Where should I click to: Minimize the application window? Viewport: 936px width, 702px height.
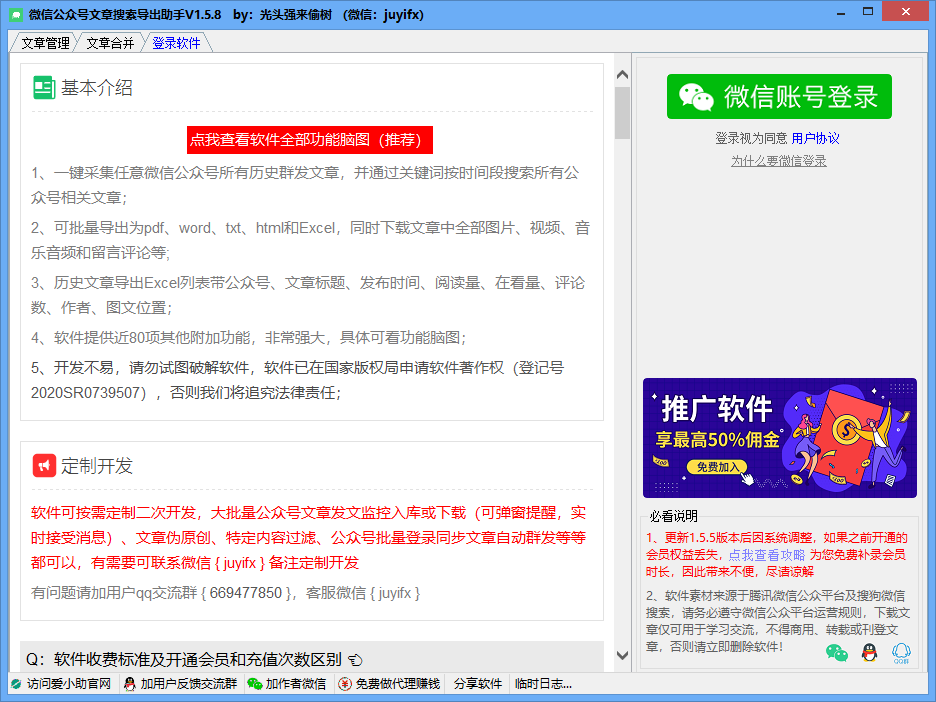[841, 13]
